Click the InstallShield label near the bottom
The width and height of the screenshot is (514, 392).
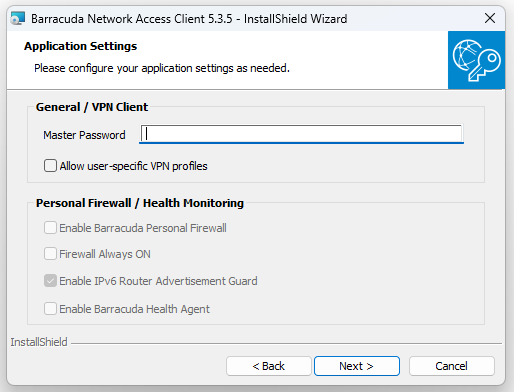(39, 342)
